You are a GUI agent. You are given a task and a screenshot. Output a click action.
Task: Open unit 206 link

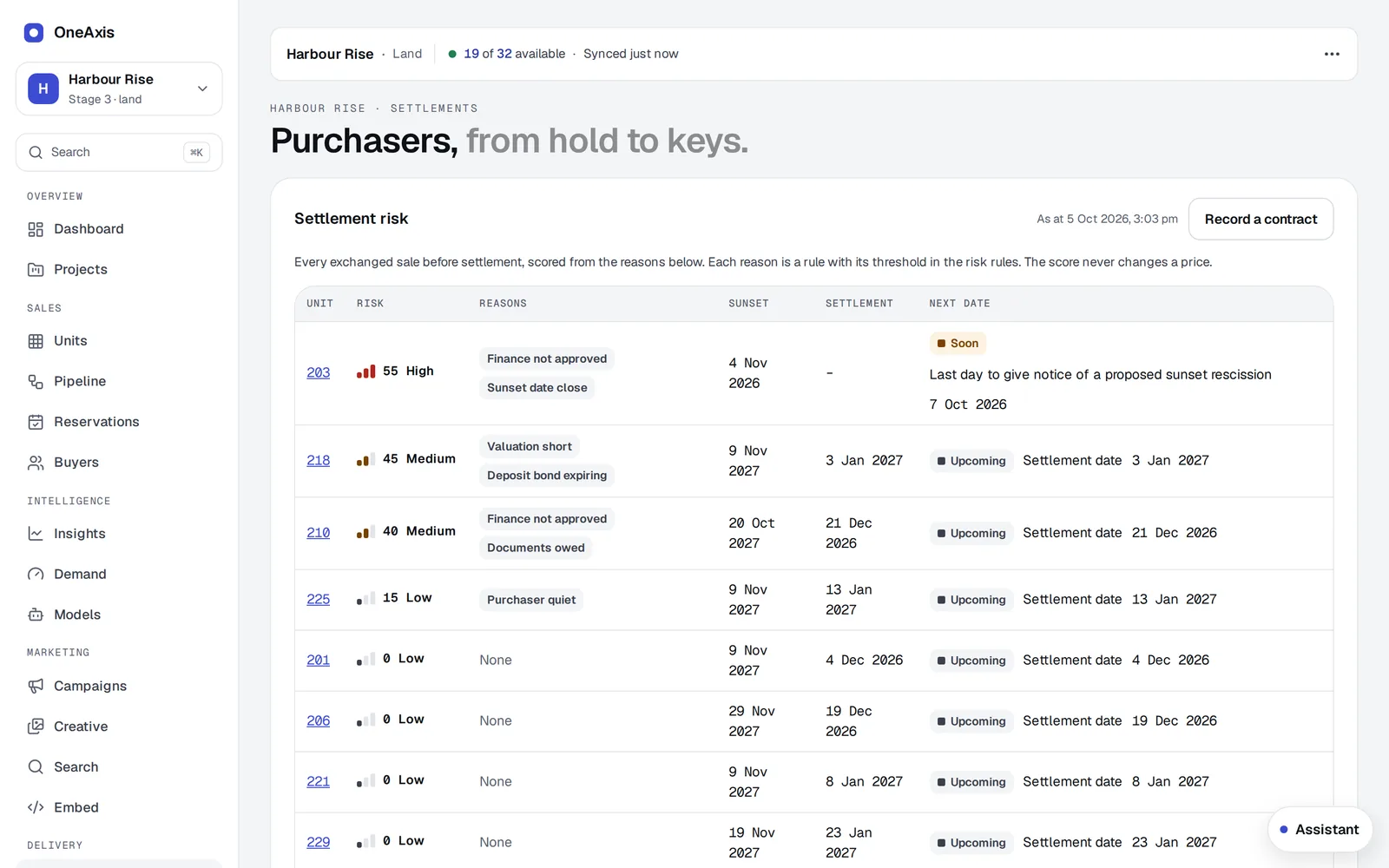[318, 721]
